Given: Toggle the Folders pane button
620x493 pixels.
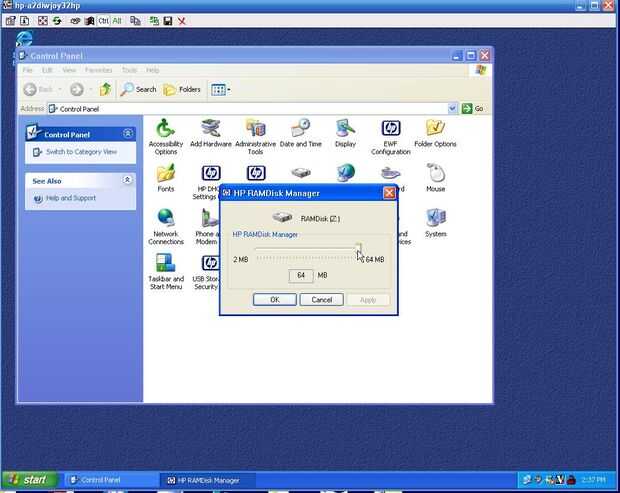Looking at the screenshot, I should [x=182, y=89].
